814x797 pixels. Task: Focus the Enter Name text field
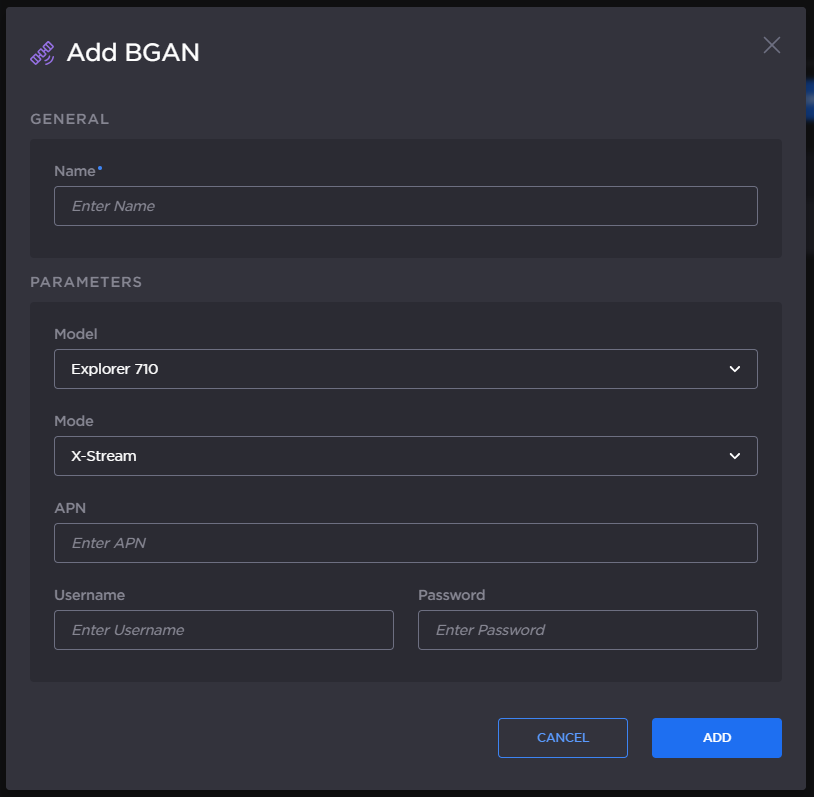click(405, 206)
